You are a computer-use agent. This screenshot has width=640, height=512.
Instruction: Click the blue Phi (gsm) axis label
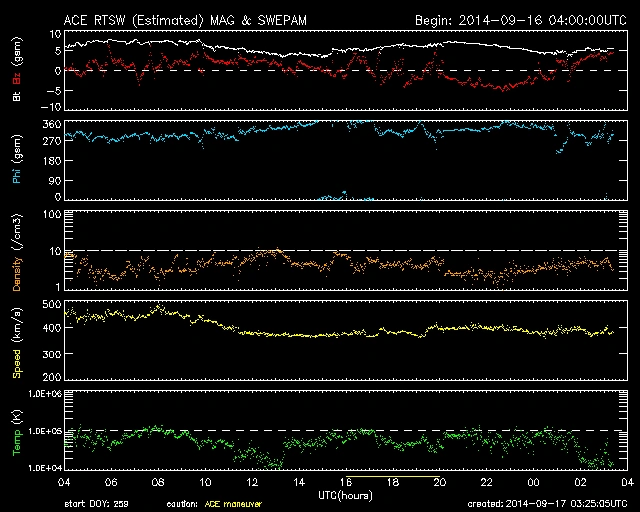[17, 161]
